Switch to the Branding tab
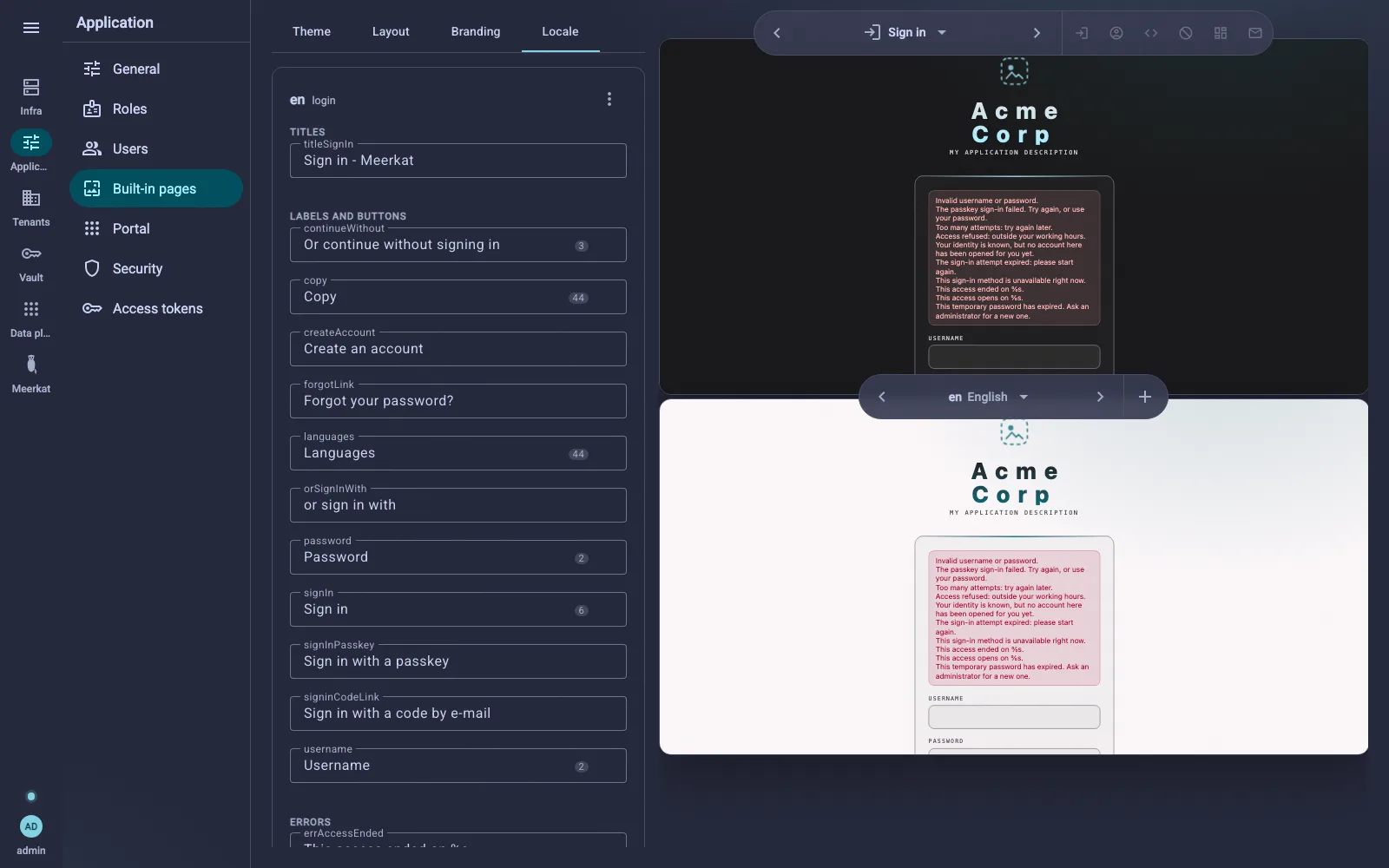 pyautogui.click(x=476, y=31)
